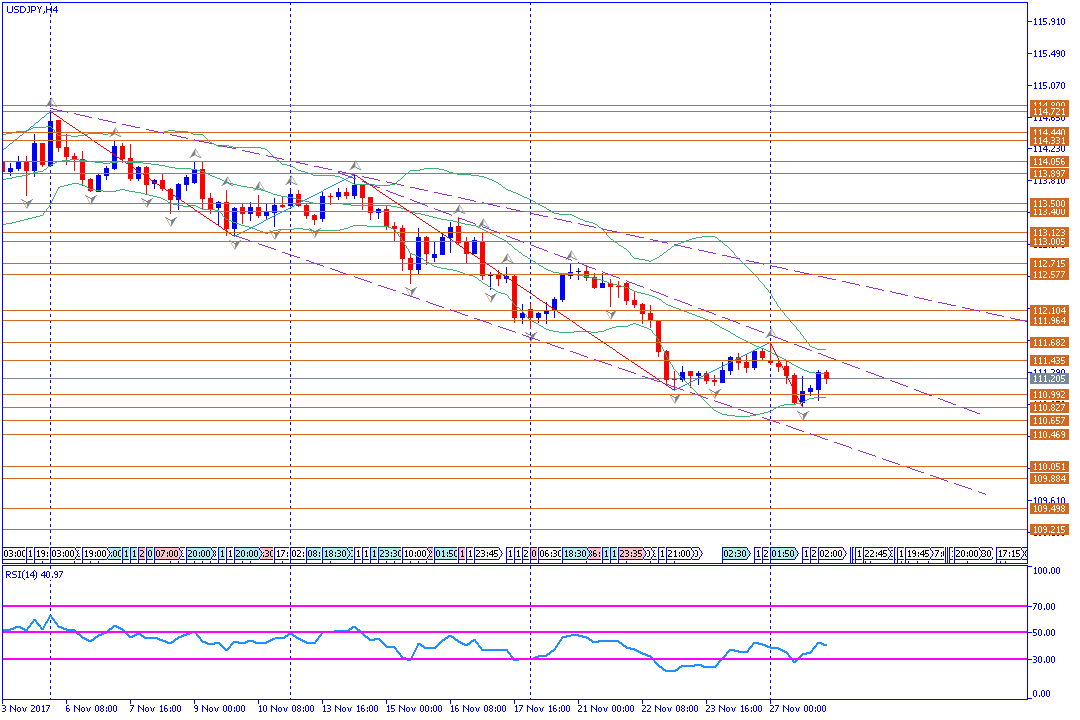Click the 113.123 level price label
This screenshot has height=720, width=1080.
[1048, 233]
